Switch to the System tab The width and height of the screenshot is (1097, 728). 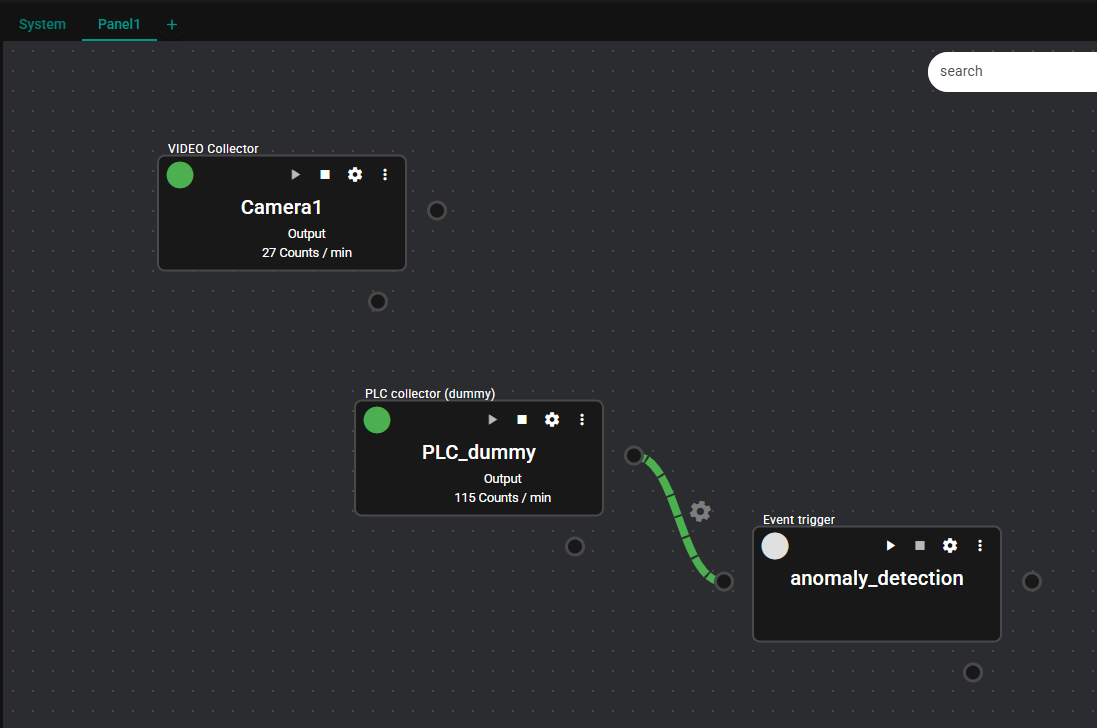point(42,24)
